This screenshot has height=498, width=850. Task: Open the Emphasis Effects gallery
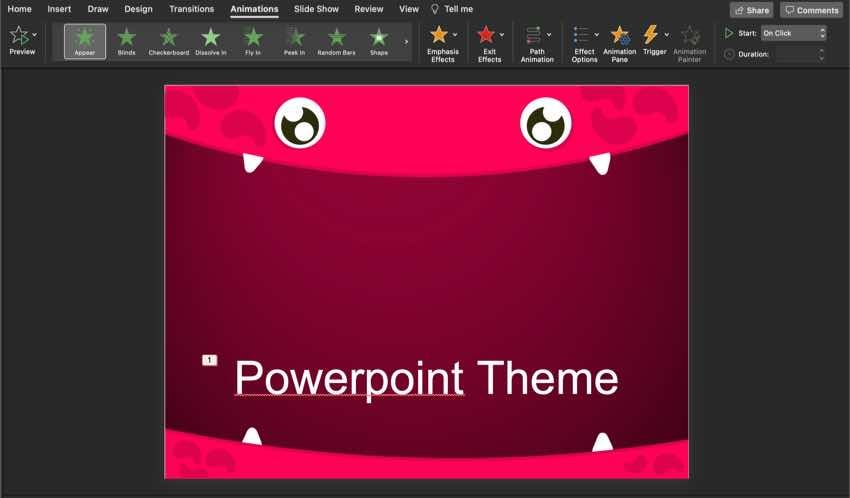click(441, 42)
